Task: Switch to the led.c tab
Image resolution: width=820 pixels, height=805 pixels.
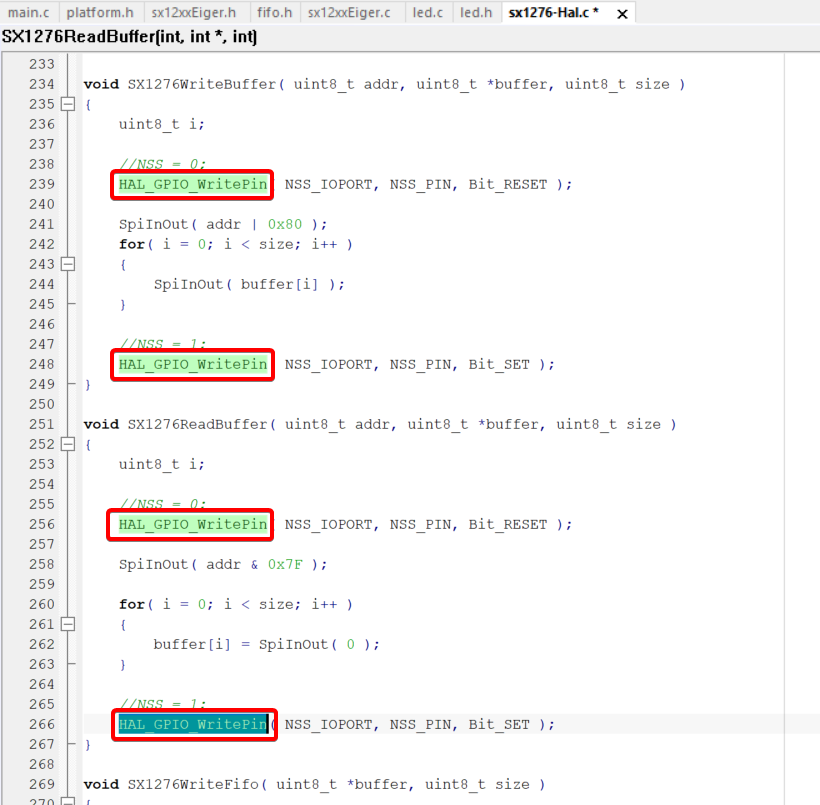Action: pyautogui.click(x=430, y=13)
